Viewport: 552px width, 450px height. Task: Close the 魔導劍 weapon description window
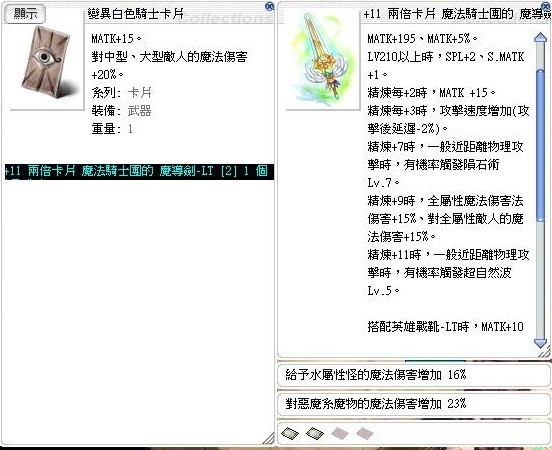547,6
